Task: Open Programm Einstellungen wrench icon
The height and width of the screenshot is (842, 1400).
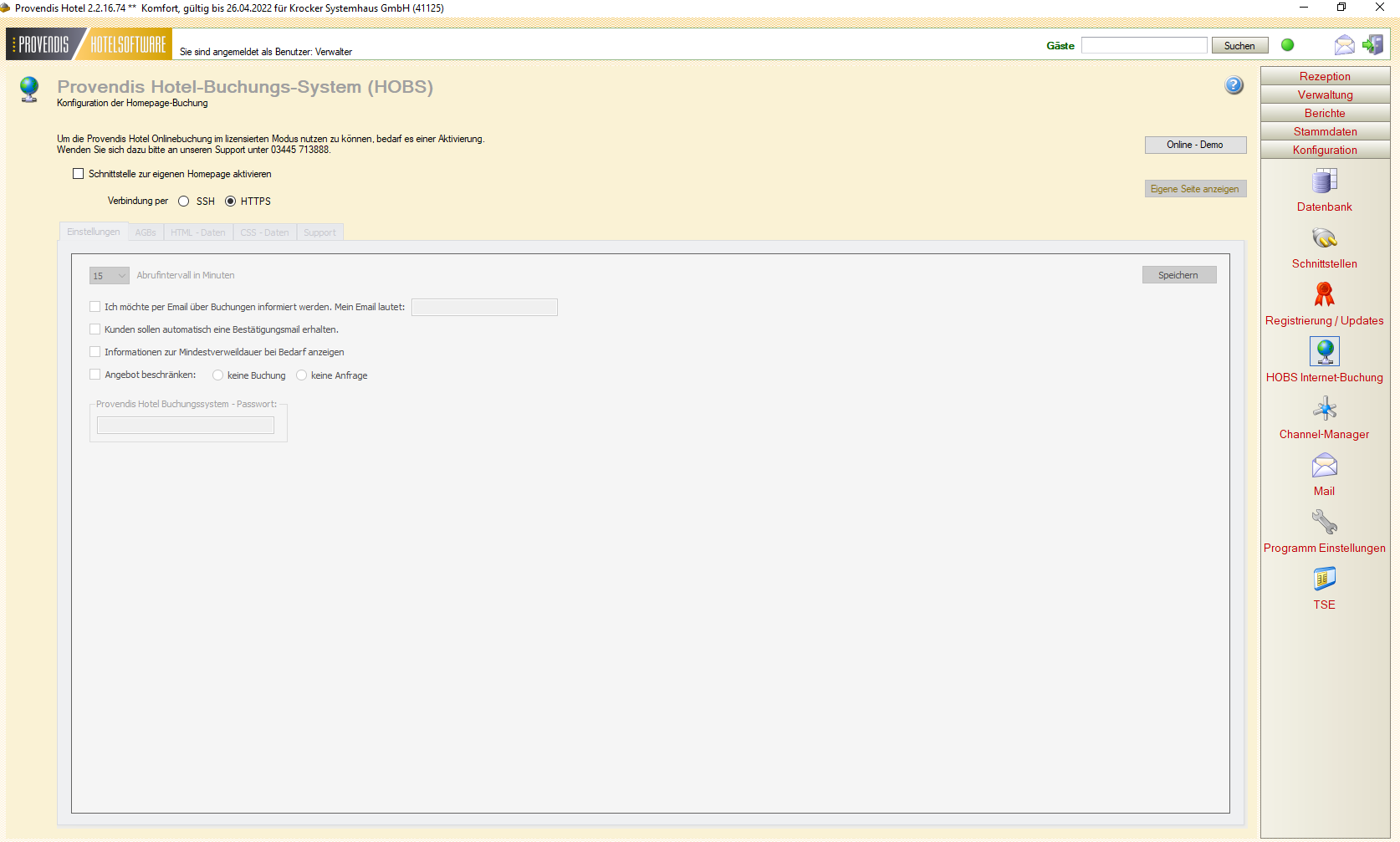Action: tap(1325, 522)
